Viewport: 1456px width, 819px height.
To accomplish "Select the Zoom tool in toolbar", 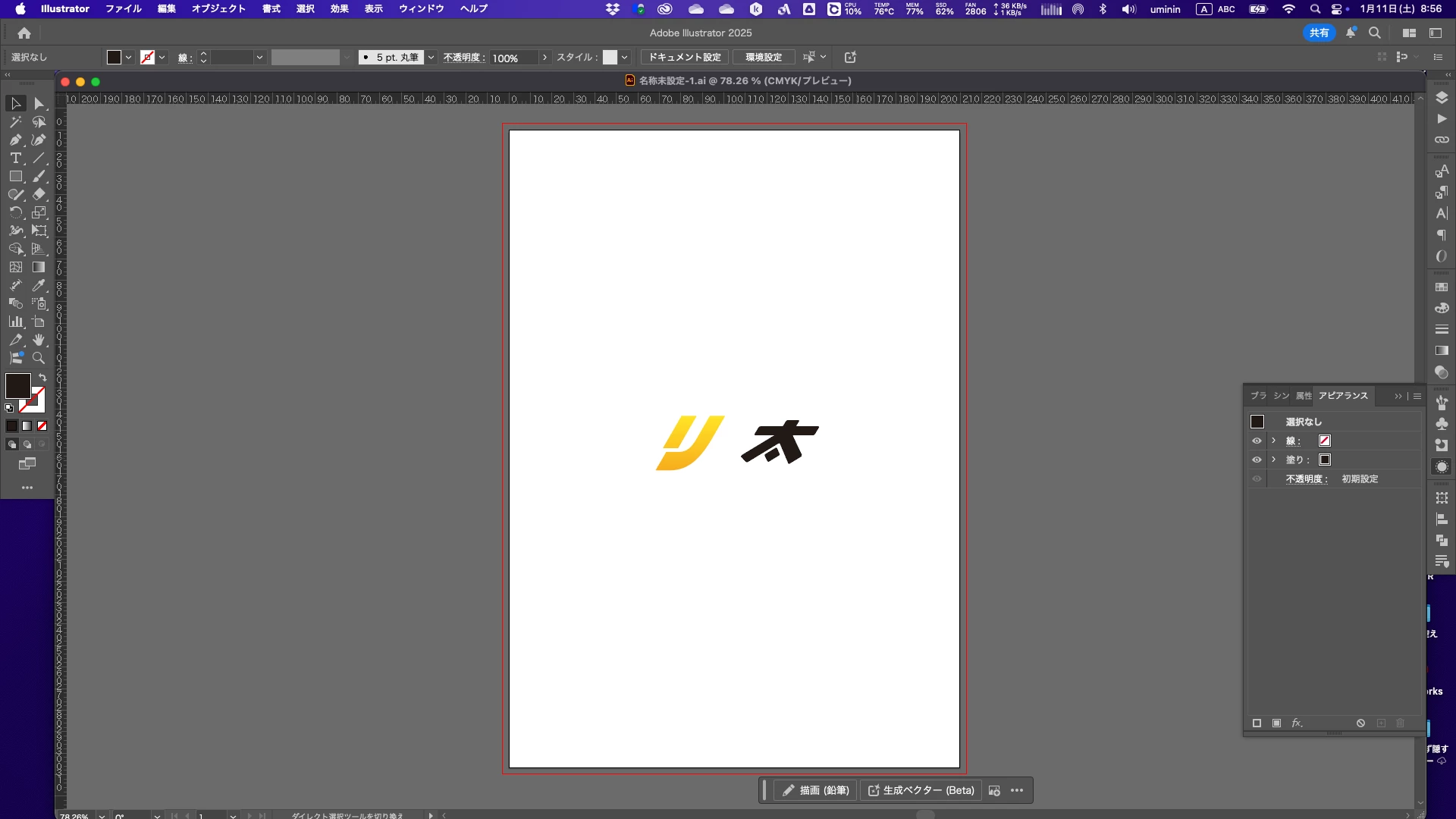I will pyautogui.click(x=39, y=358).
